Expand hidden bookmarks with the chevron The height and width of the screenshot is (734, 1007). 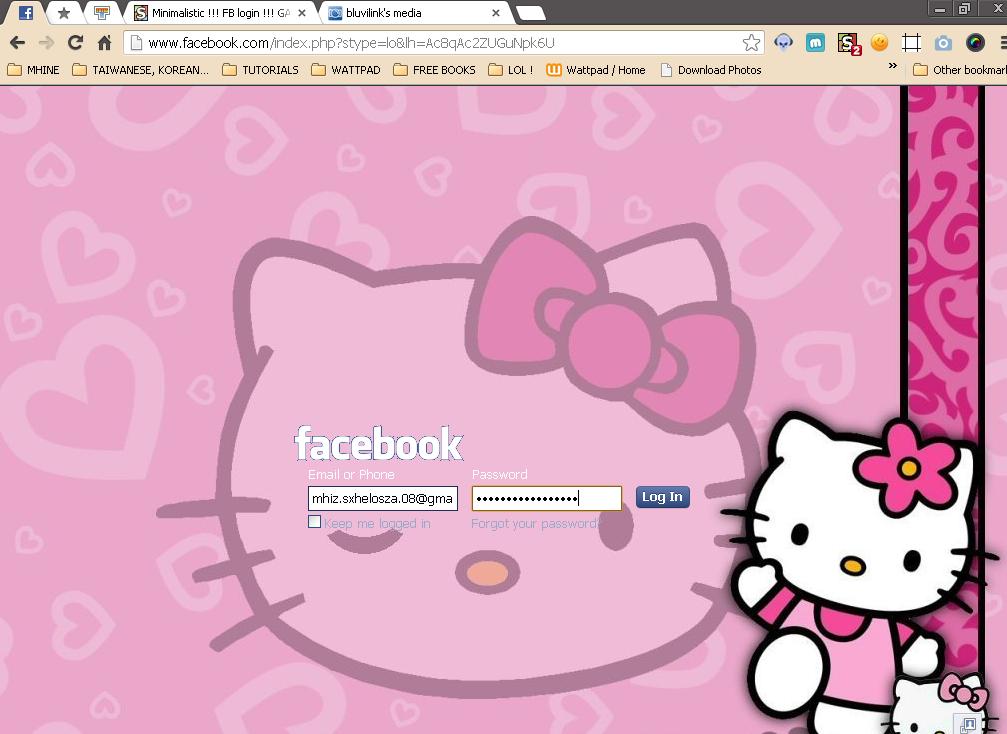[x=892, y=66]
